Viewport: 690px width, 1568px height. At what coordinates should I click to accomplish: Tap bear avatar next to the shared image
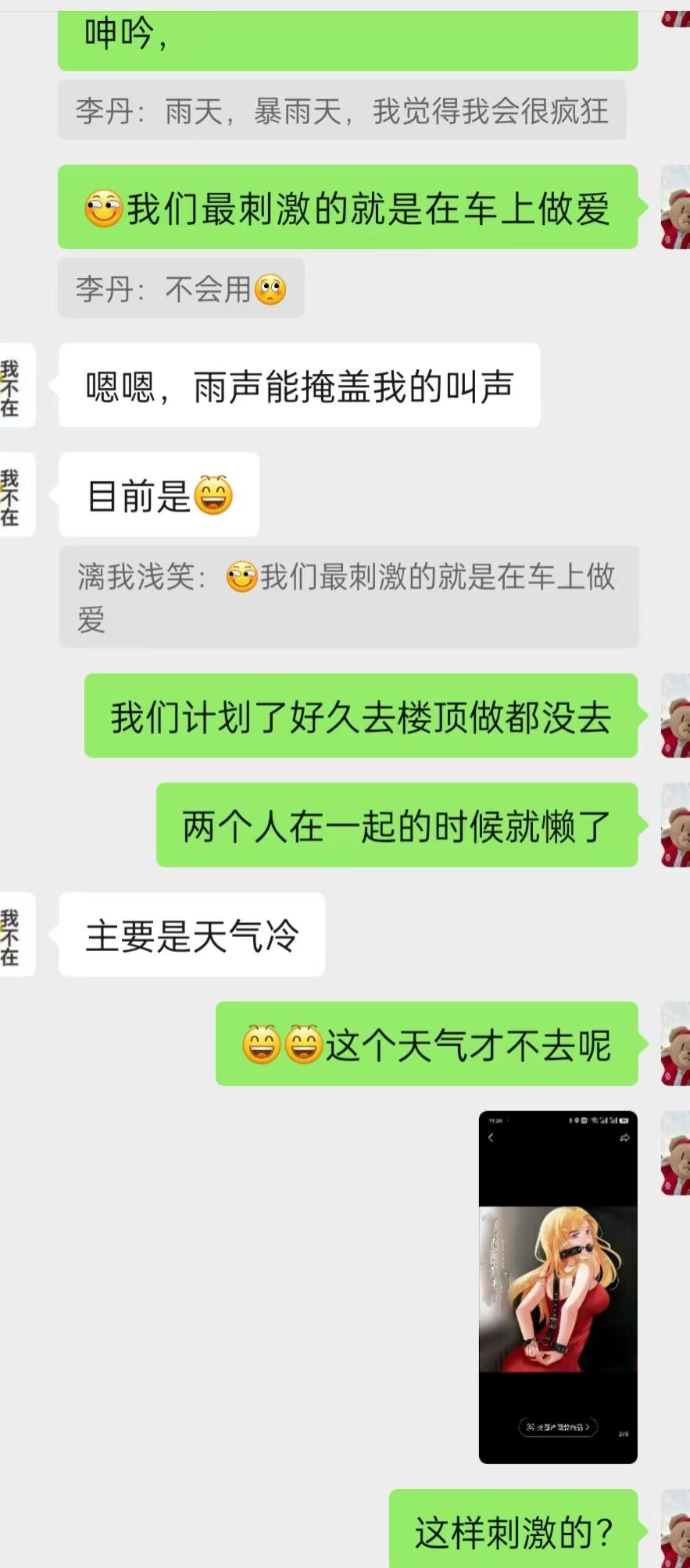pos(676,1153)
